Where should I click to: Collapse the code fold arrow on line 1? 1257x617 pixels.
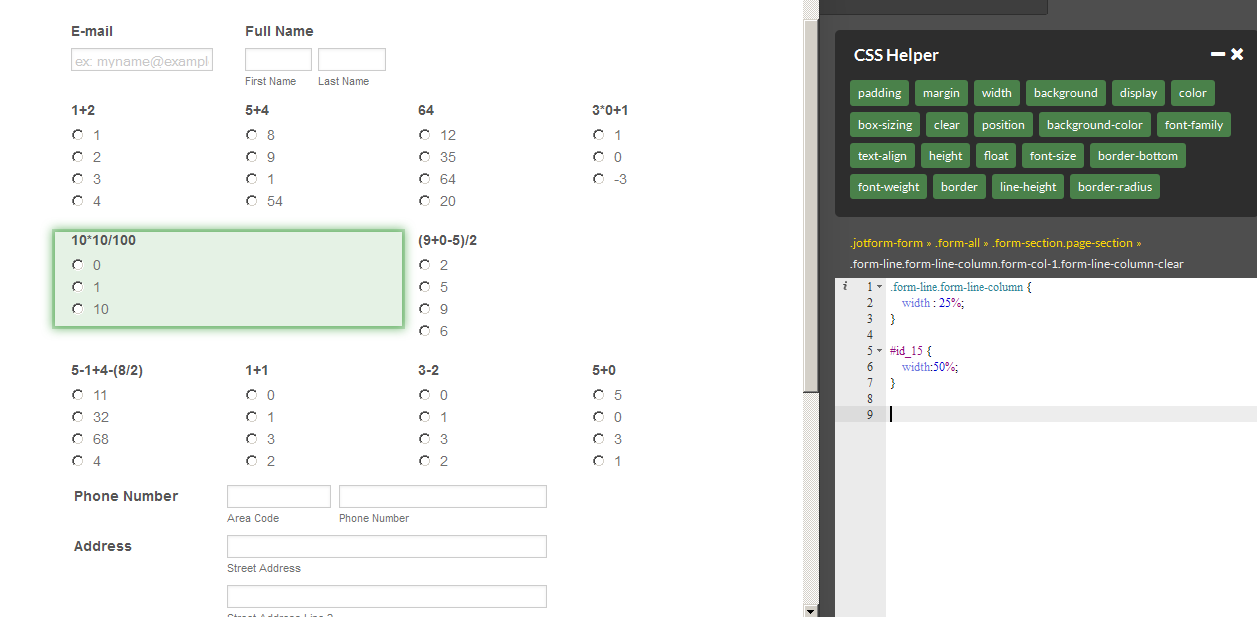click(x=879, y=287)
